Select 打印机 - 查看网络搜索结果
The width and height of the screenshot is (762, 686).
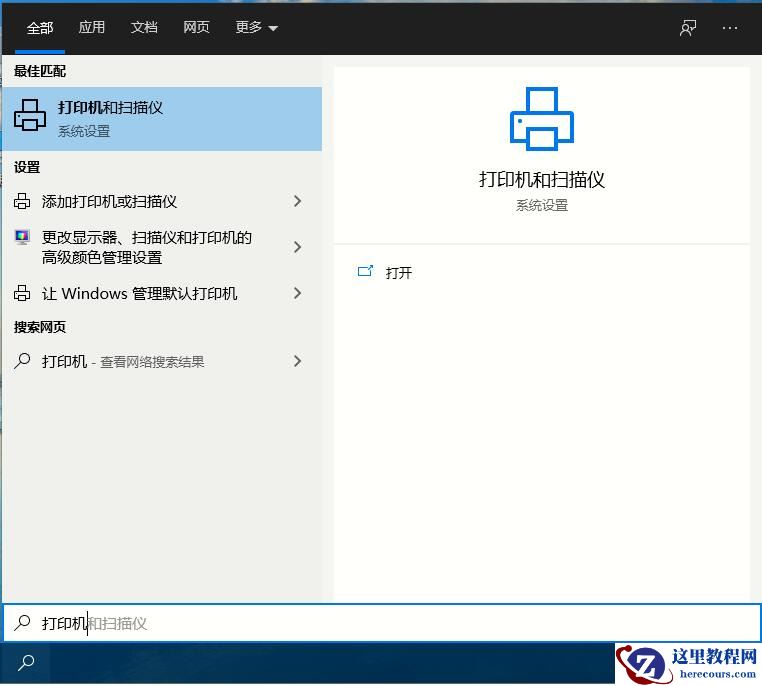point(162,361)
